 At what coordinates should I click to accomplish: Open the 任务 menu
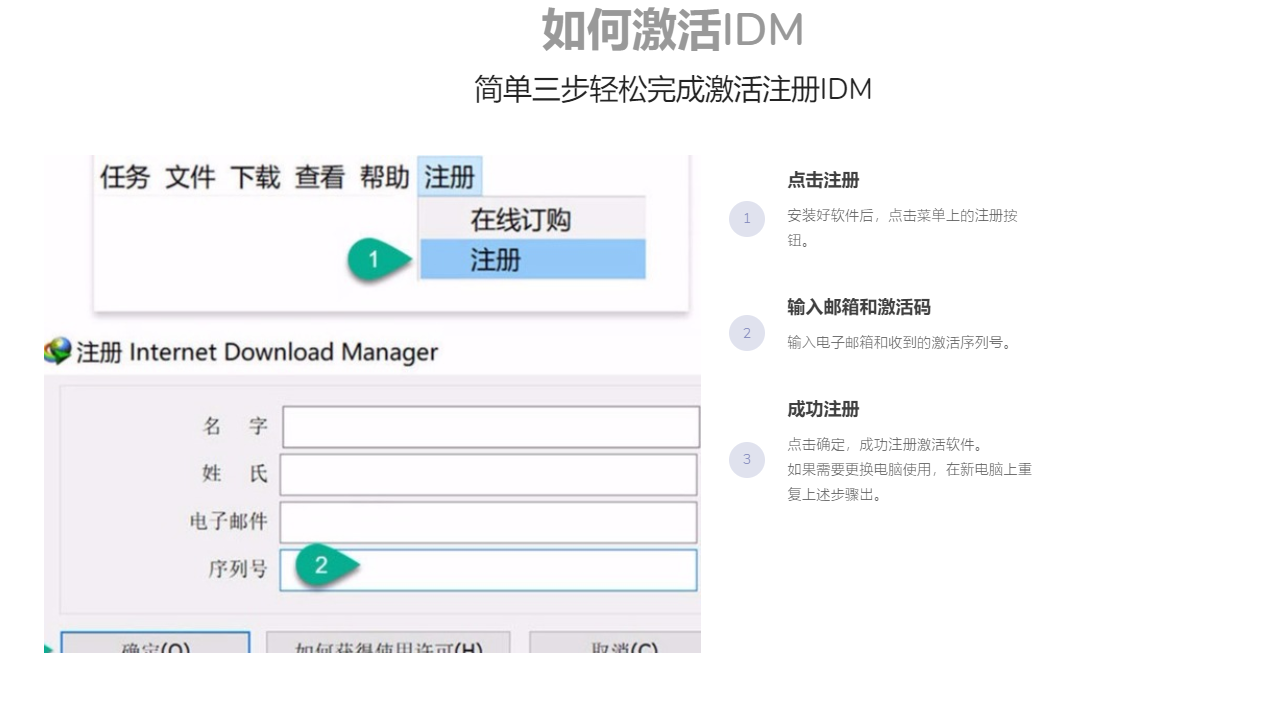point(125,178)
